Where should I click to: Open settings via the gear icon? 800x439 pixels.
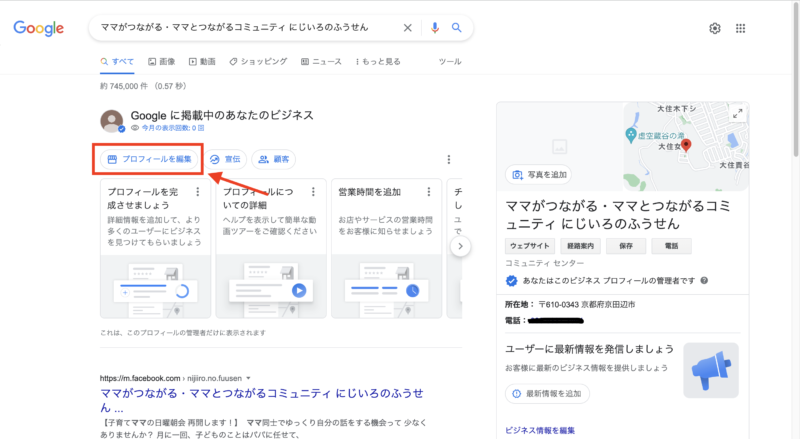715,29
